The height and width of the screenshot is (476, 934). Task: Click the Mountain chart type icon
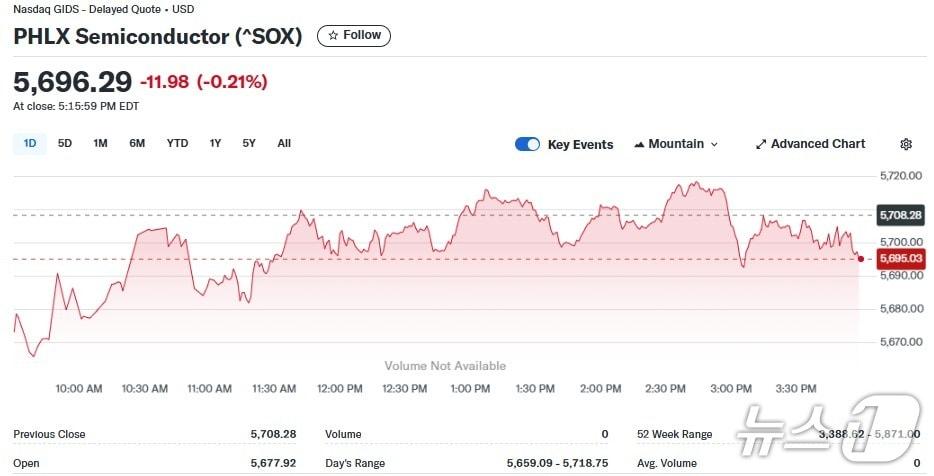[639, 144]
